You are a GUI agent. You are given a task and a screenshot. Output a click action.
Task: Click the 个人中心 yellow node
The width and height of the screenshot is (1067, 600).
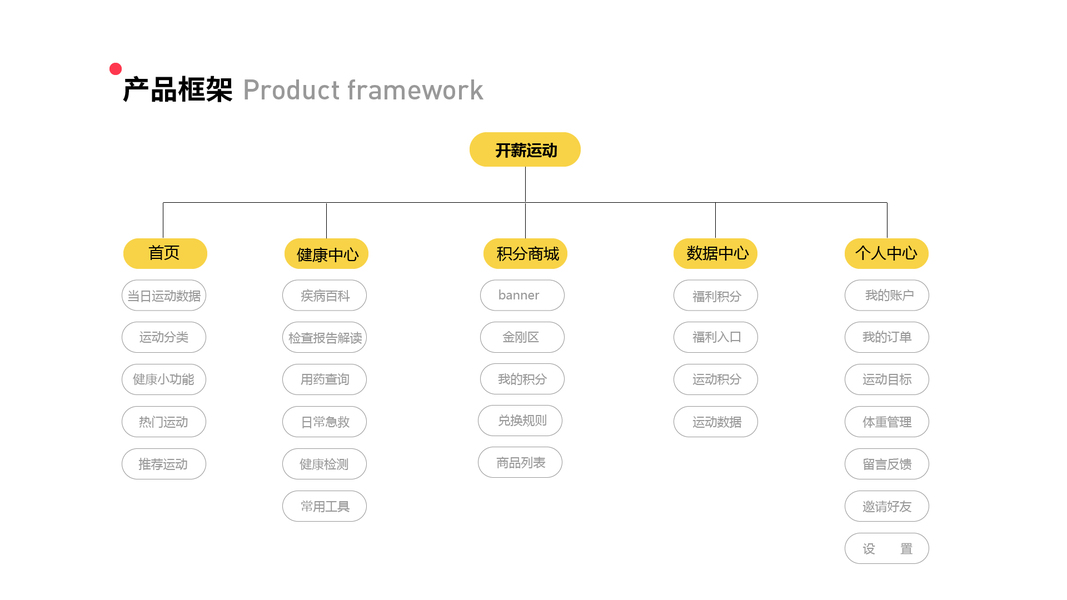point(886,254)
